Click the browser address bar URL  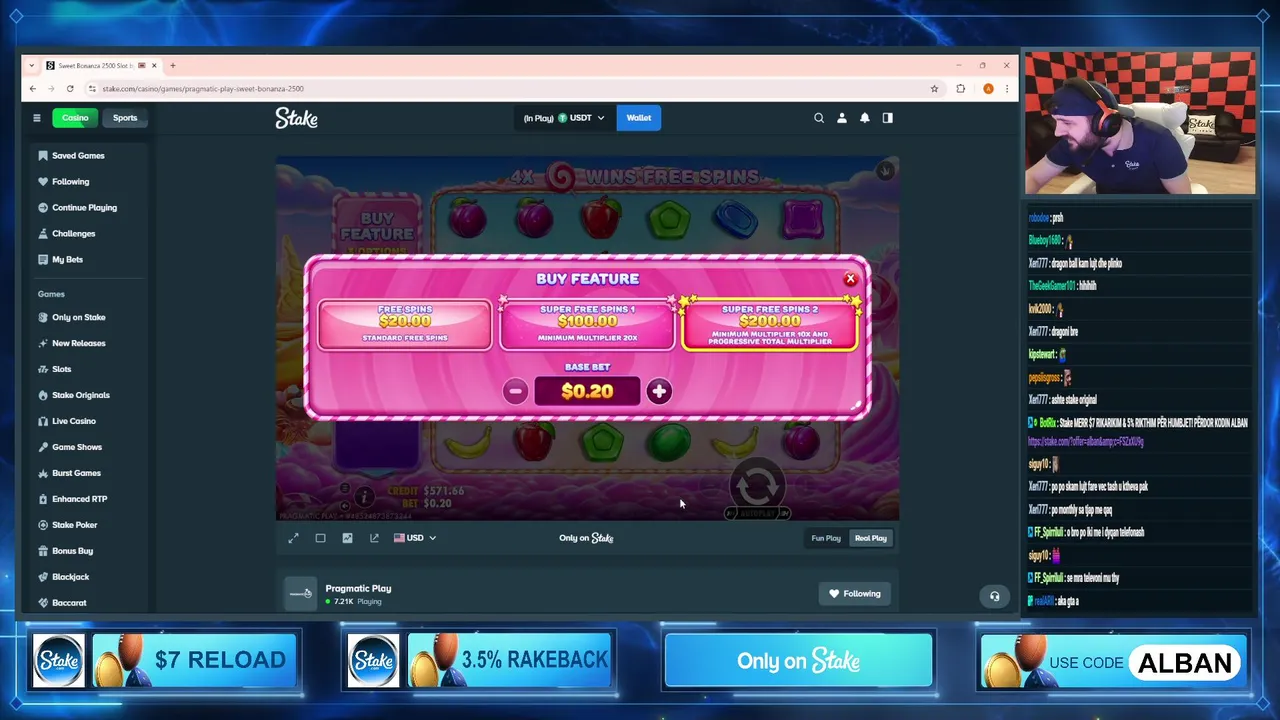click(203, 89)
